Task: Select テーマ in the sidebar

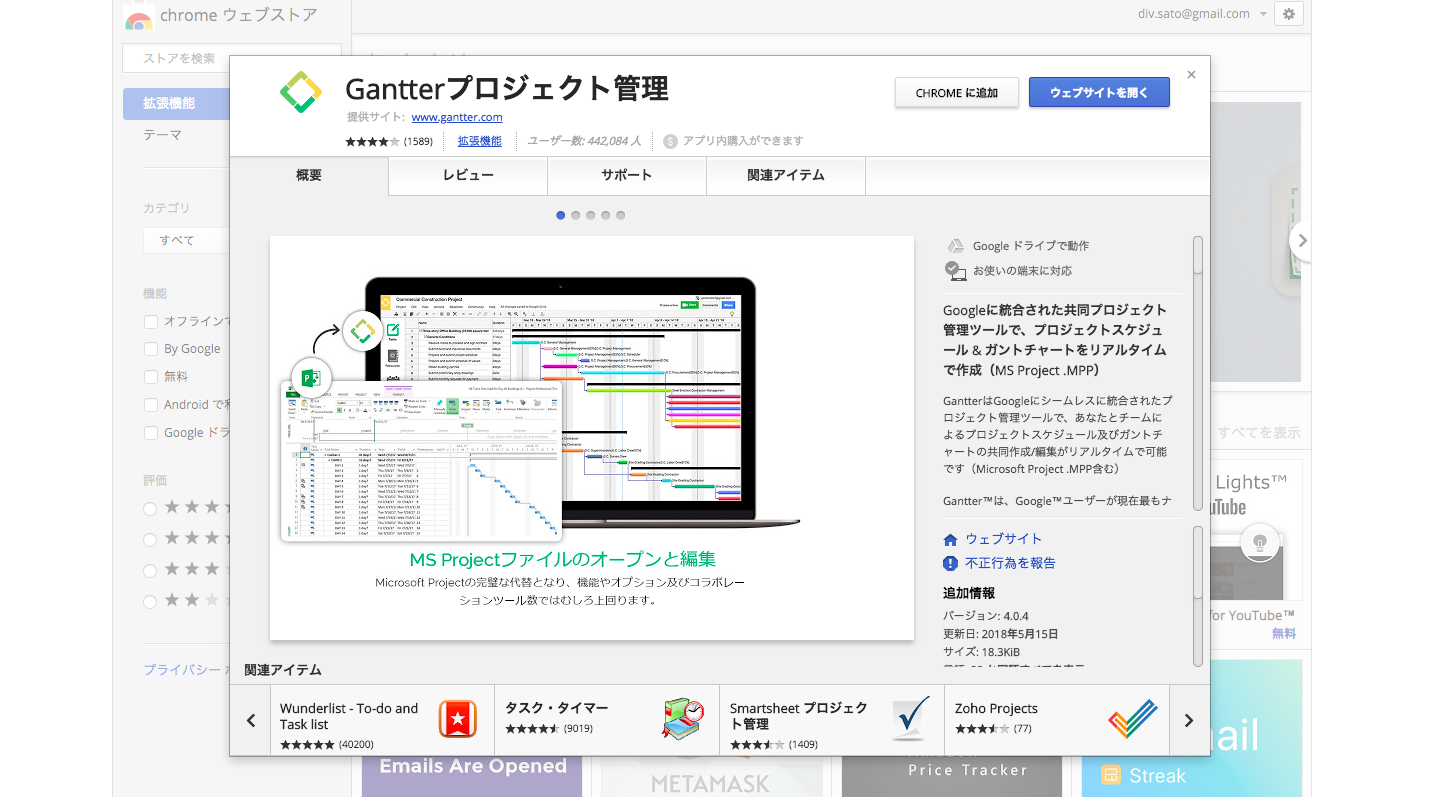Action: pyautogui.click(x=162, y=135)
